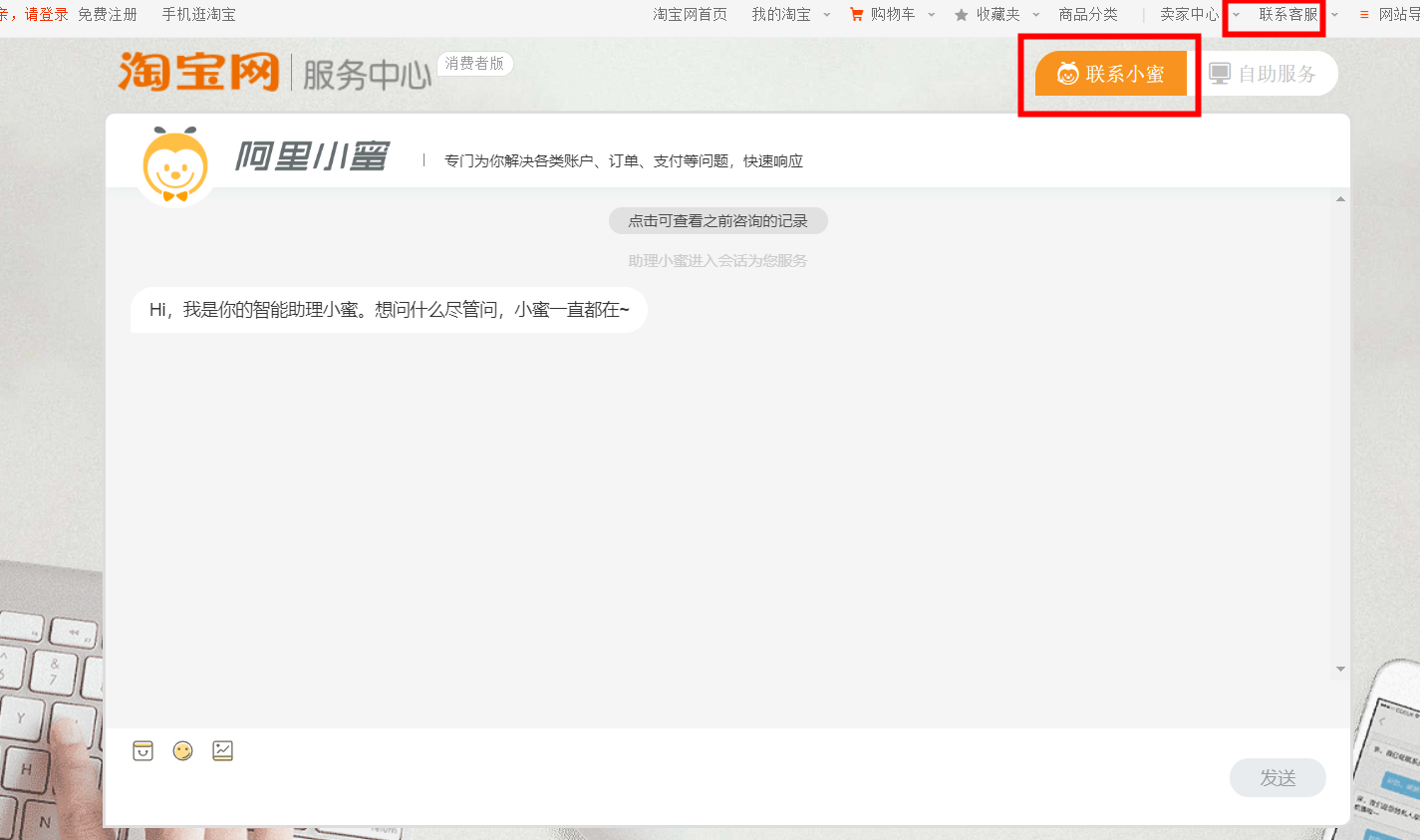
Task: Expand the 我的淘宝 dropdown
Action: (783, 14)
